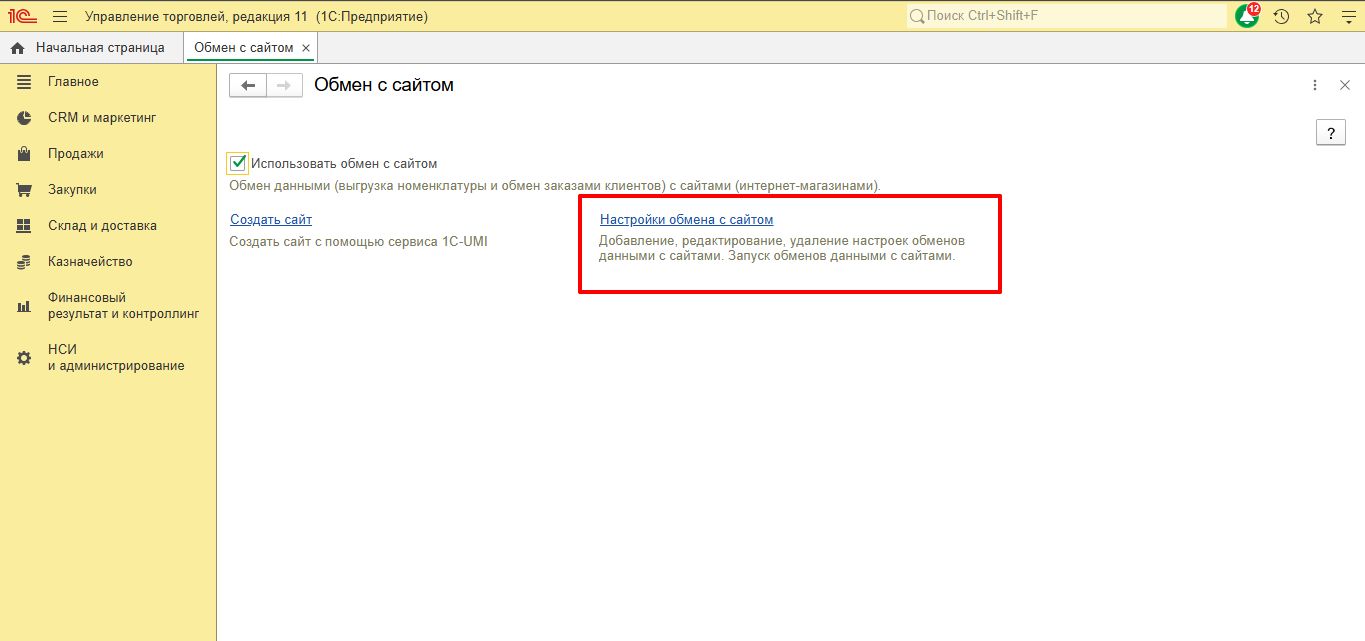Open the Казначейство section
Screen dimensions: 1365x641
click(x=90, y=262)
